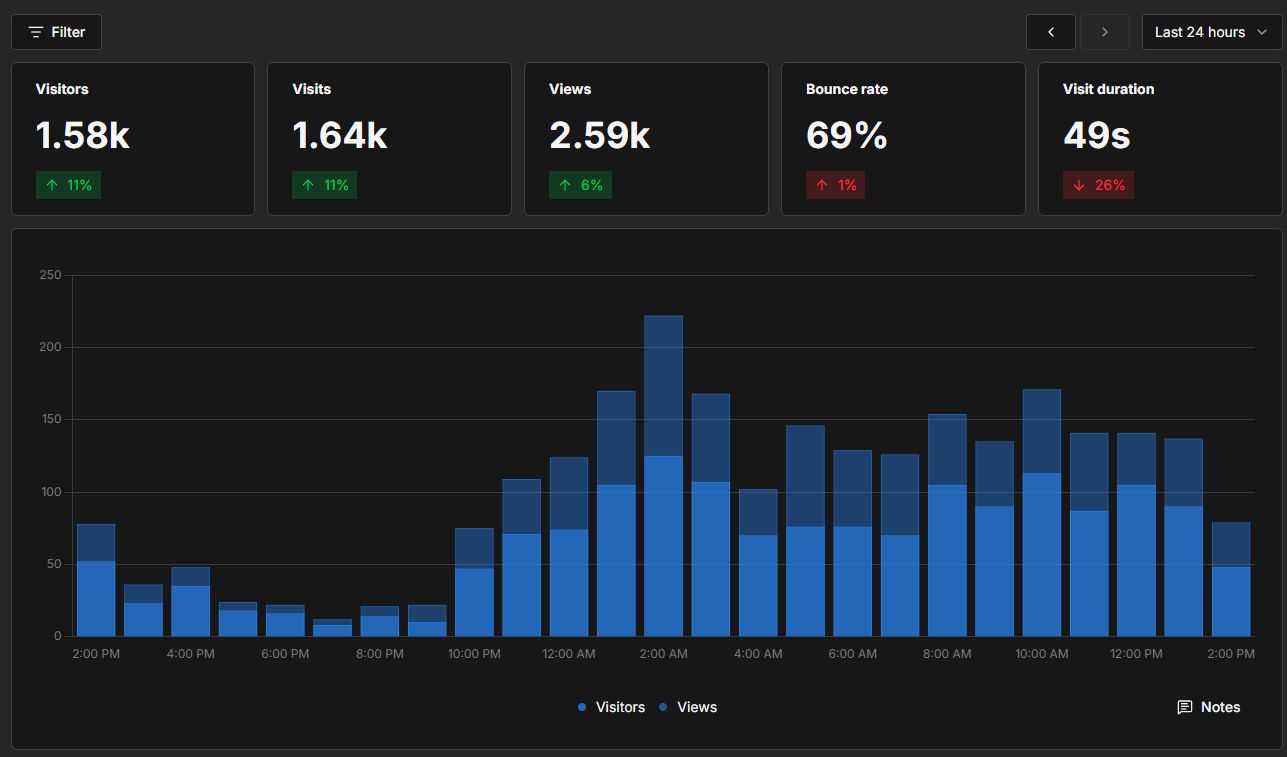Click the 6:00 PM x-axis label
Screen dimensions: 1287x757
point(285,654)
